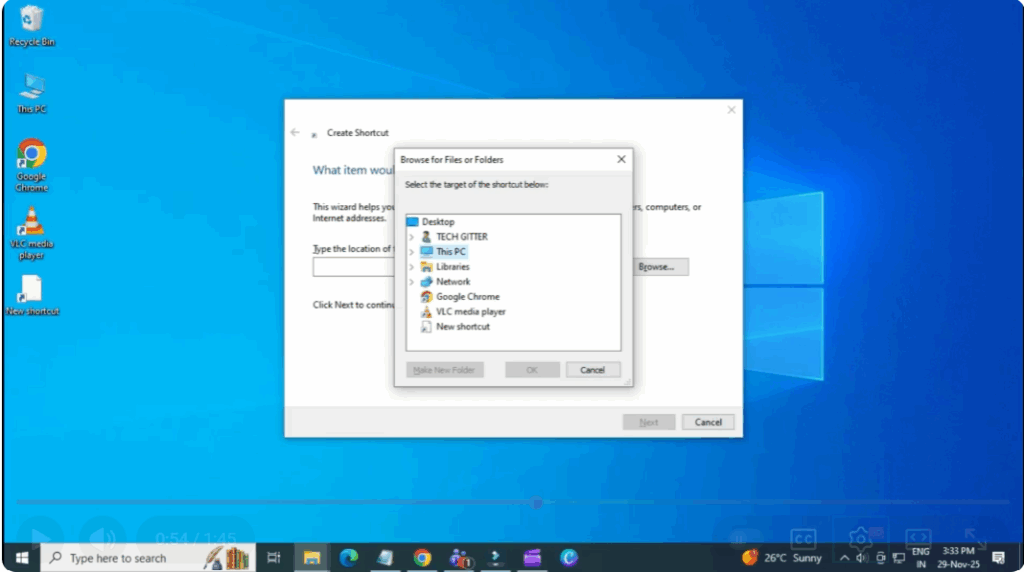Cancel the Browse for Files dialog
This screenshot has width=1024, height=572.
point(592,370)
